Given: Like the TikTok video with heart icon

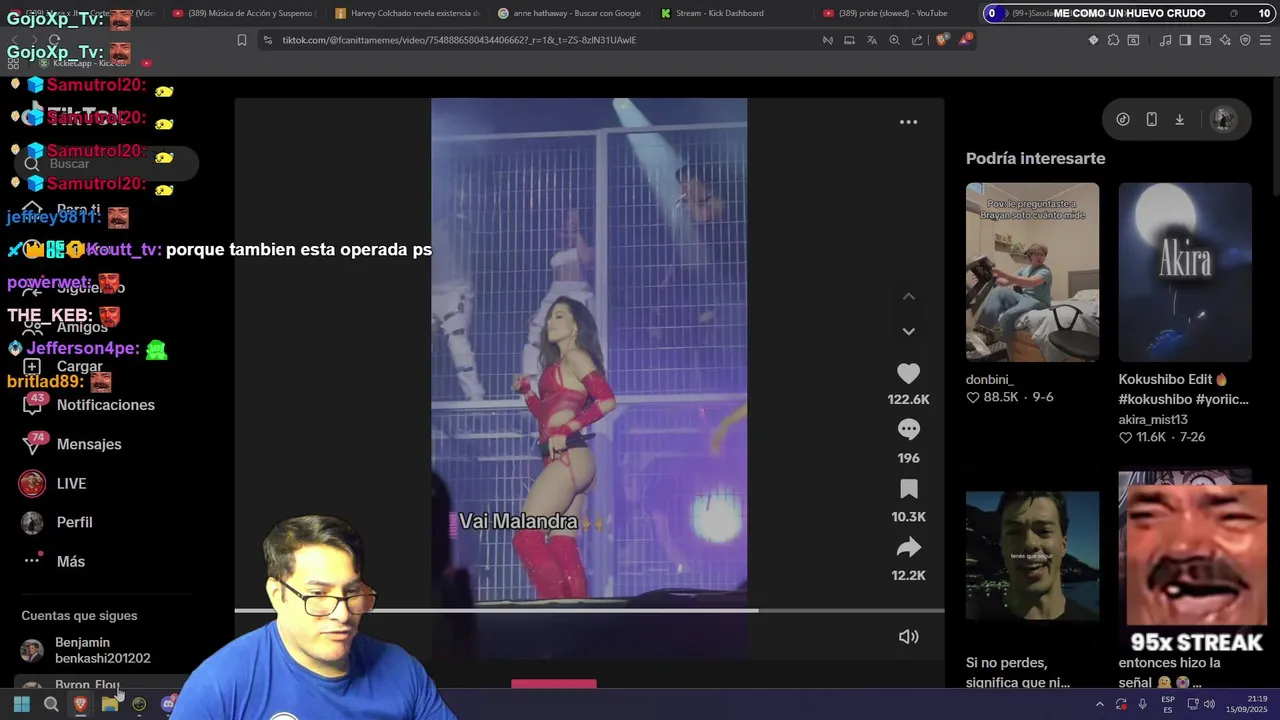Looking at the screenshot, I should coord(908,373).
